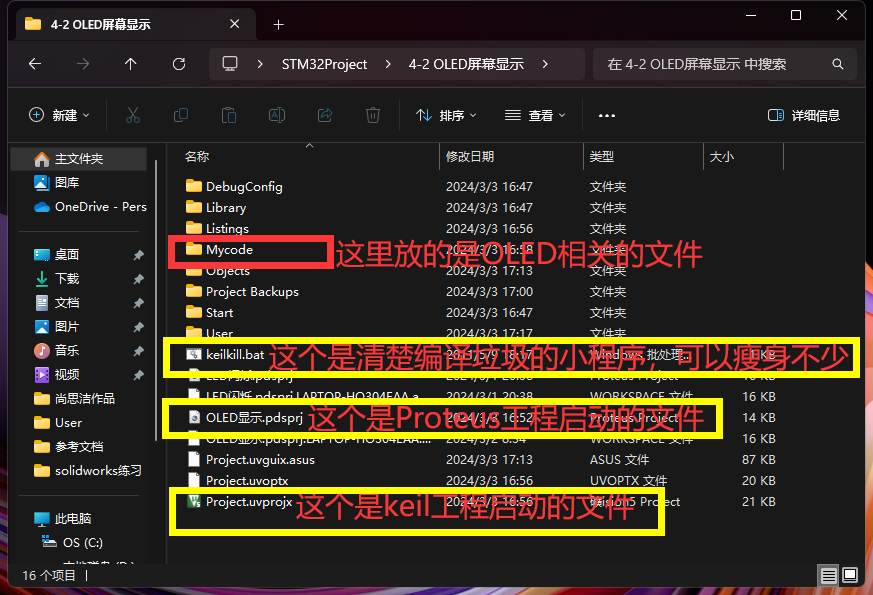Click the Forward navigation arrow
This screenshot has height=595, width=873.
pos(83,64)
